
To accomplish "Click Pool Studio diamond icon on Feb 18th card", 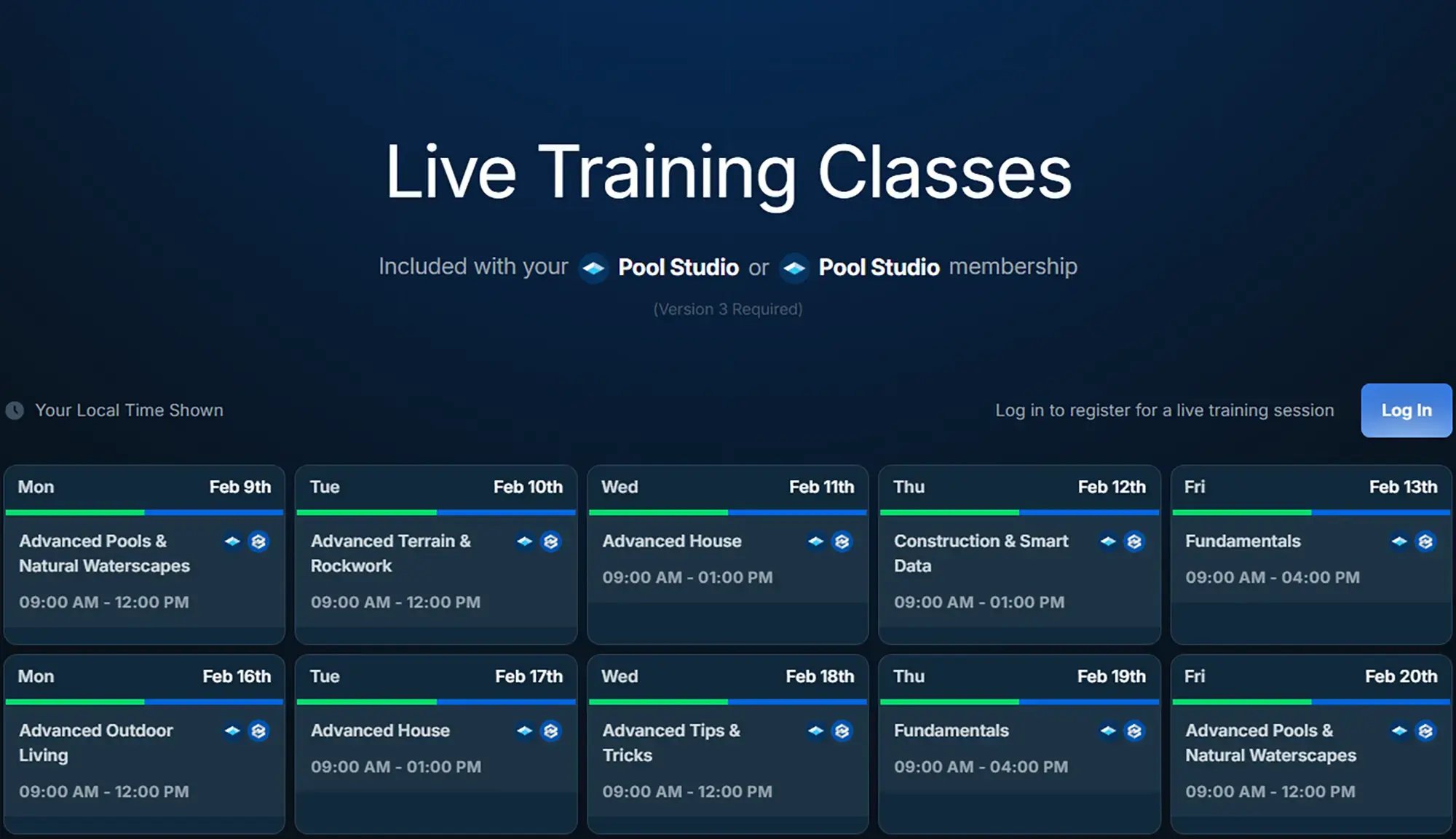I will 815,731.
